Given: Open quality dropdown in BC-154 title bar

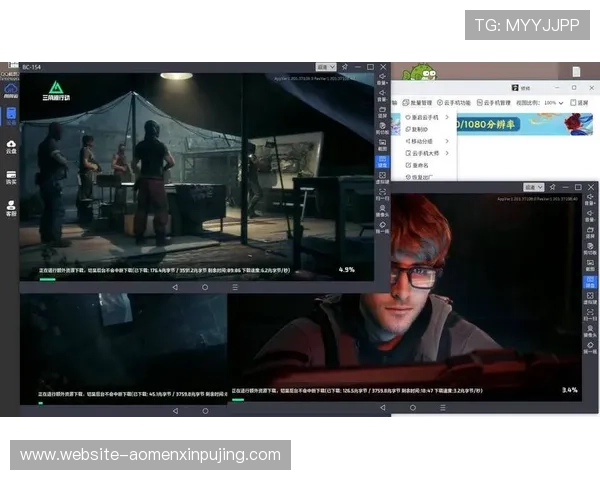Looking at the screenshot, I should coord(323,67).
